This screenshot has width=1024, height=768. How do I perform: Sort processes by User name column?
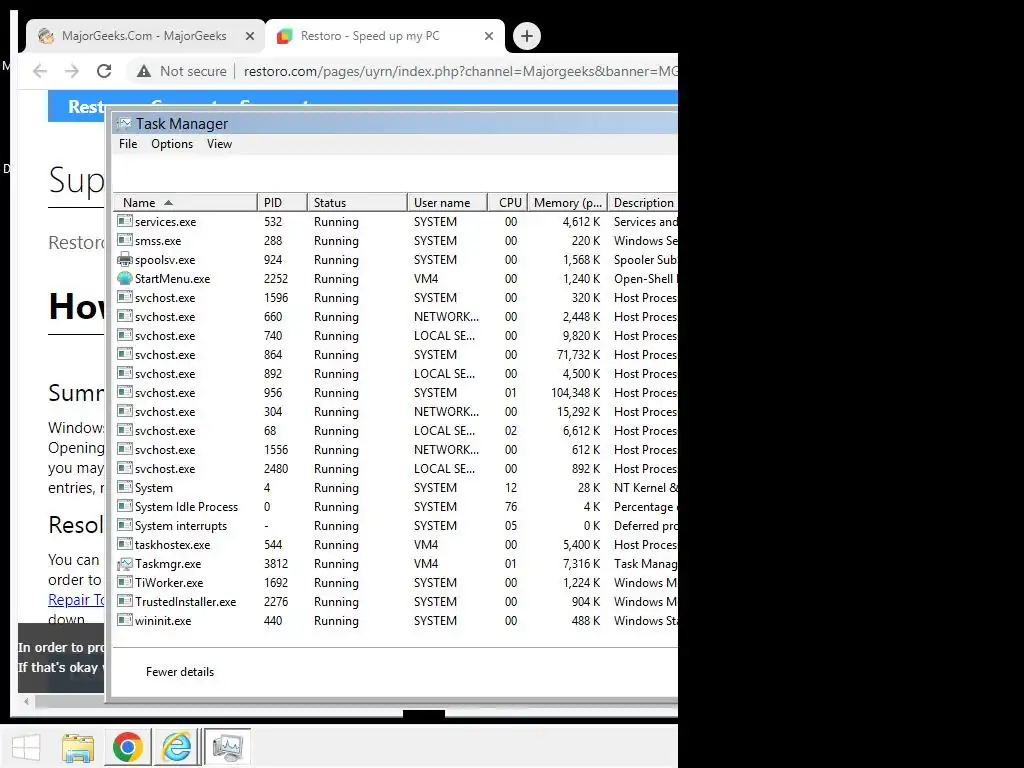click(447, 202)
